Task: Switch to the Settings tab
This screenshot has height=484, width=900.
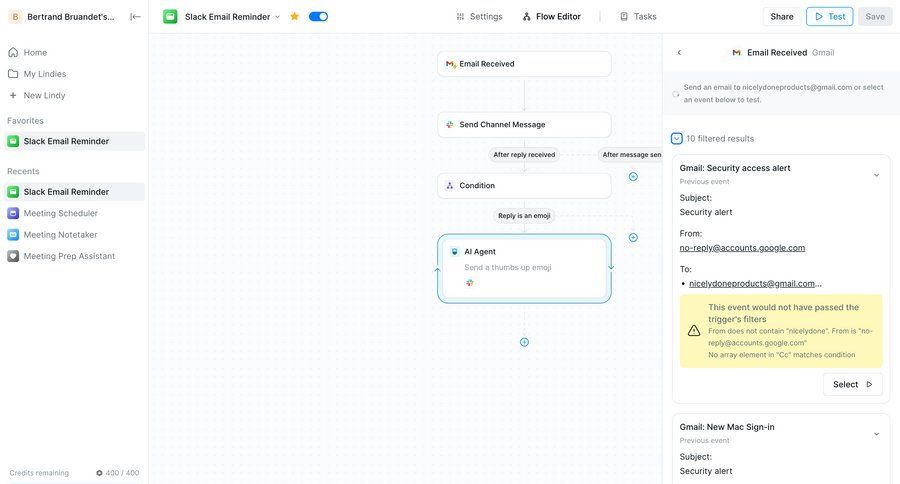Action: point(479,17)
